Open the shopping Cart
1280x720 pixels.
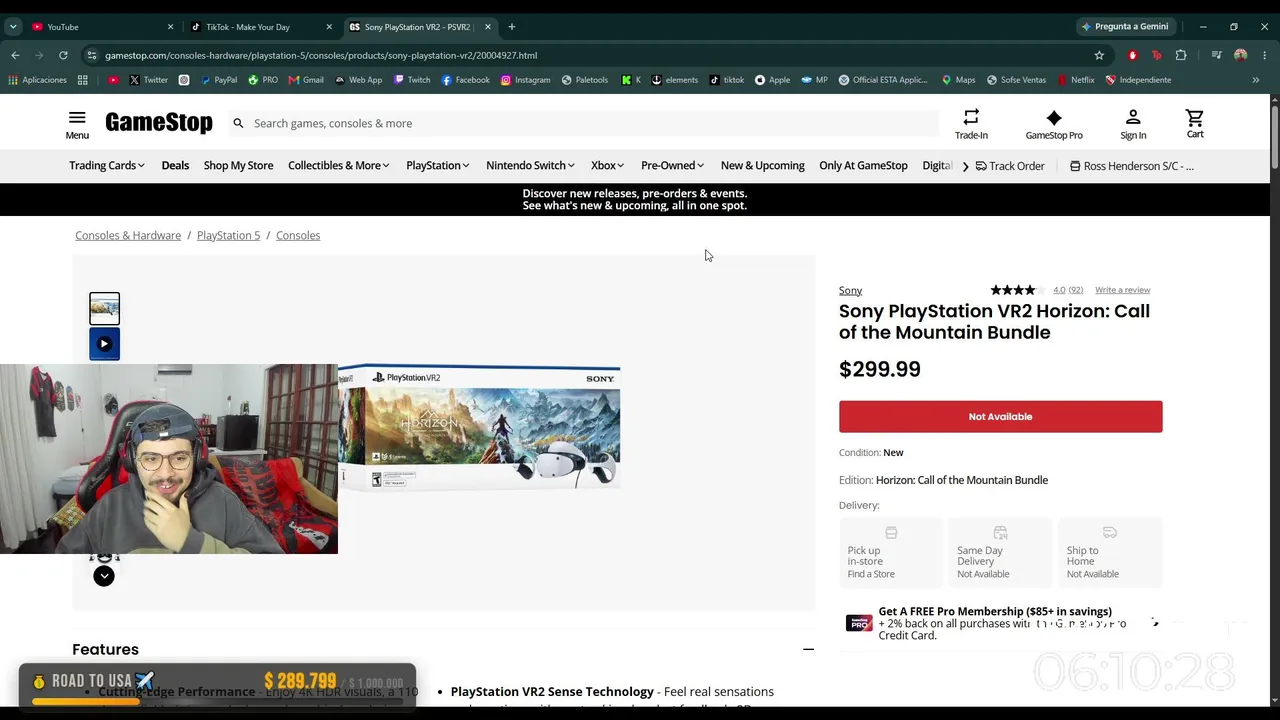pos(1195,124)
